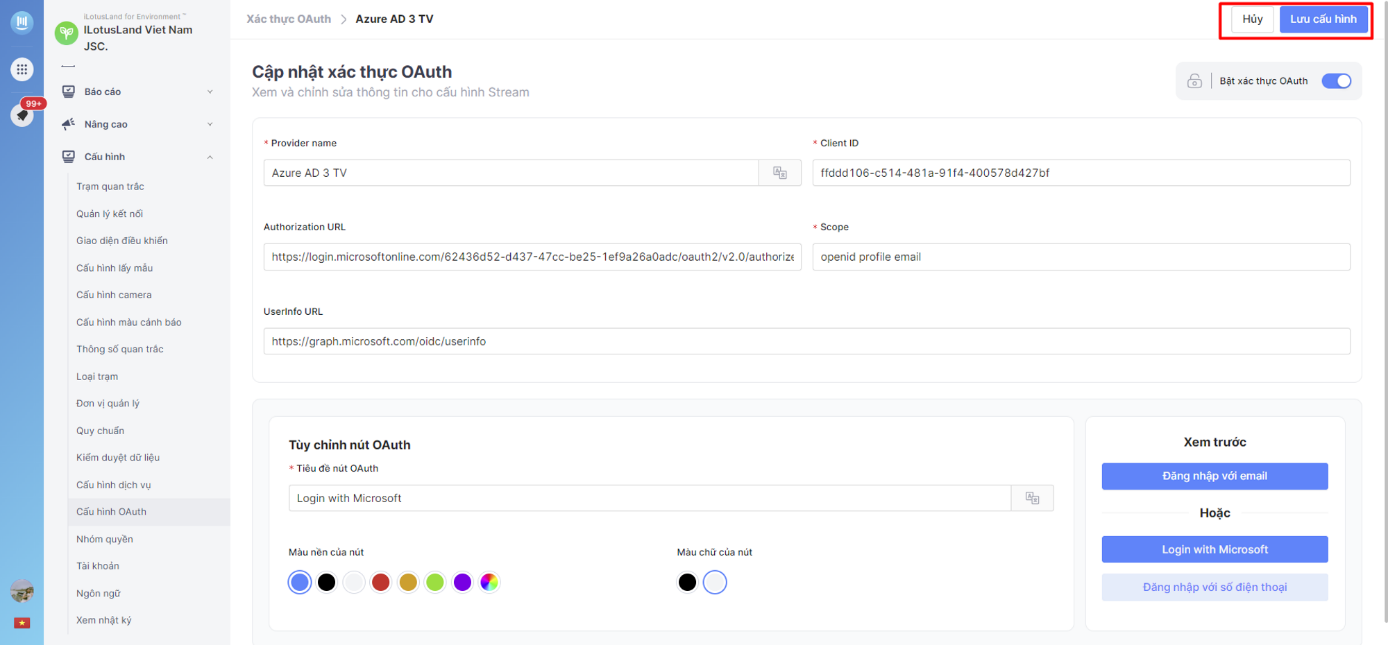
Task: Select blue button background color swatch
Action: 299,582
